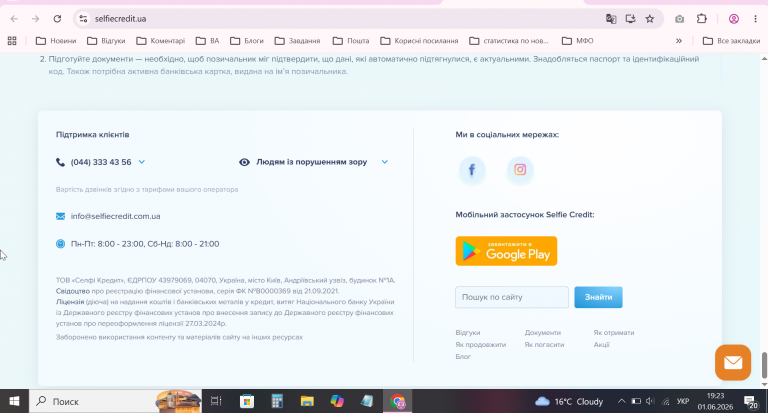Open the Все закладки folder
The height and width of the screenshot is (413, 768).
[x=731, y=41]
